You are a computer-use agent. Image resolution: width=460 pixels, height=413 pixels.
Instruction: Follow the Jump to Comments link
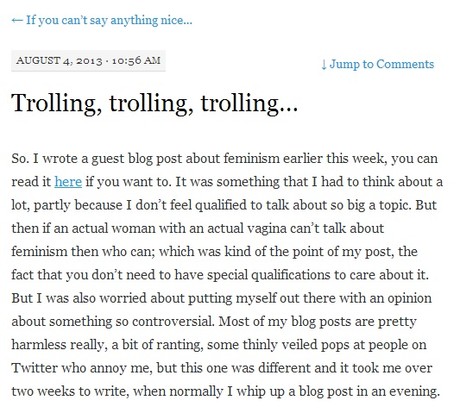coord(378,64)
